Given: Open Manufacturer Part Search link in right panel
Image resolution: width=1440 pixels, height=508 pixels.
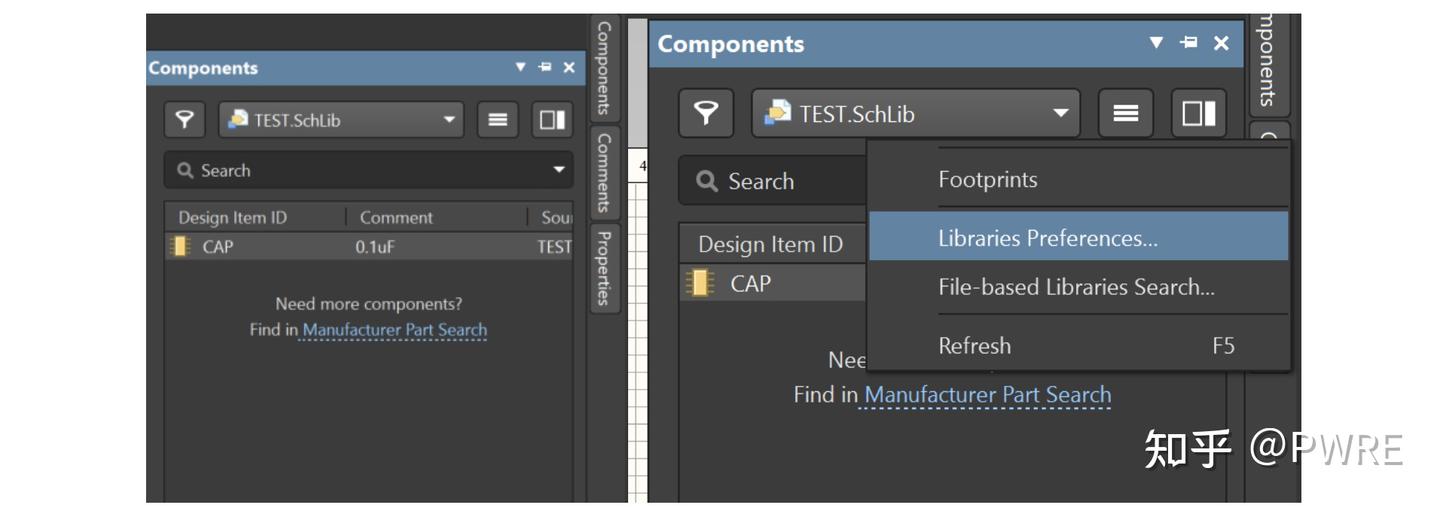Looking at the screenshot, I should tap(987, 395).
